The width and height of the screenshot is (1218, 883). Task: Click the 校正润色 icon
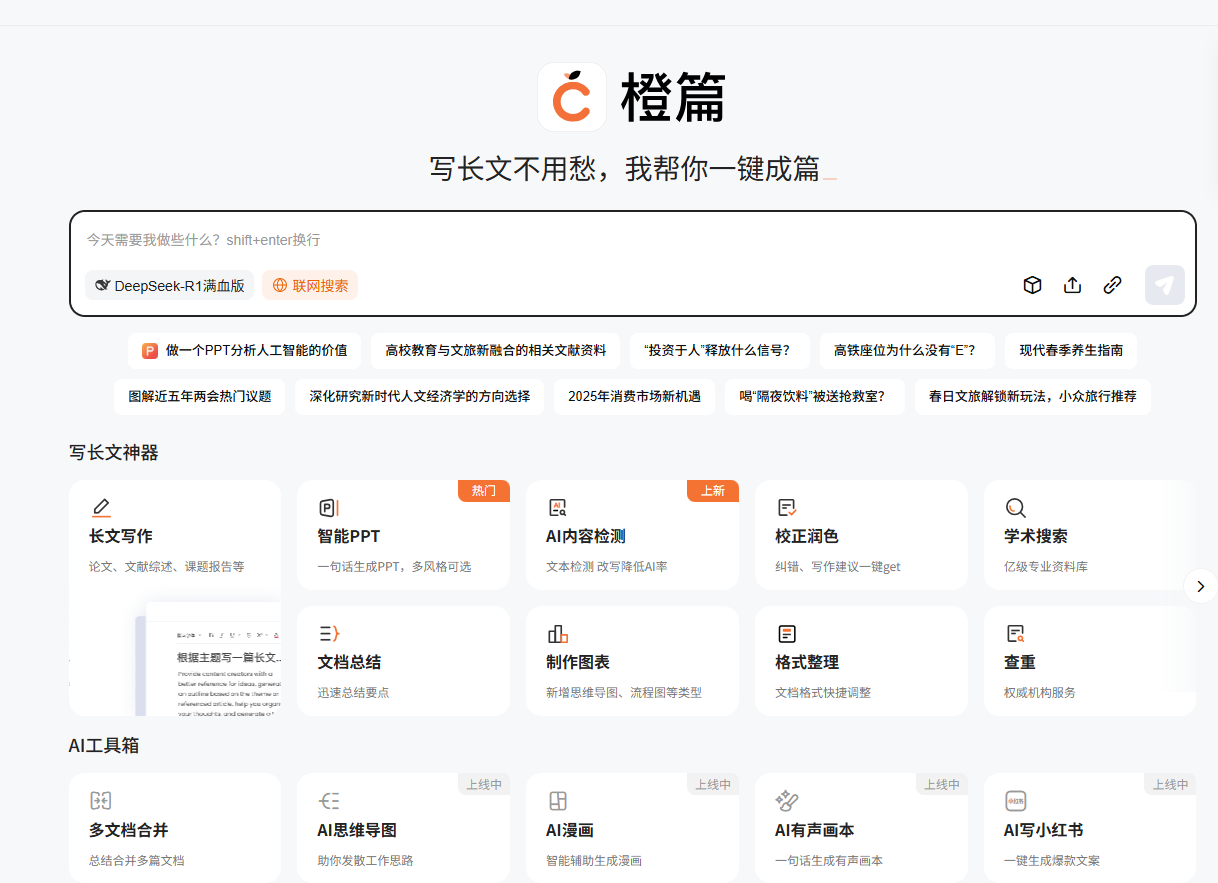(x=787, y=508)
